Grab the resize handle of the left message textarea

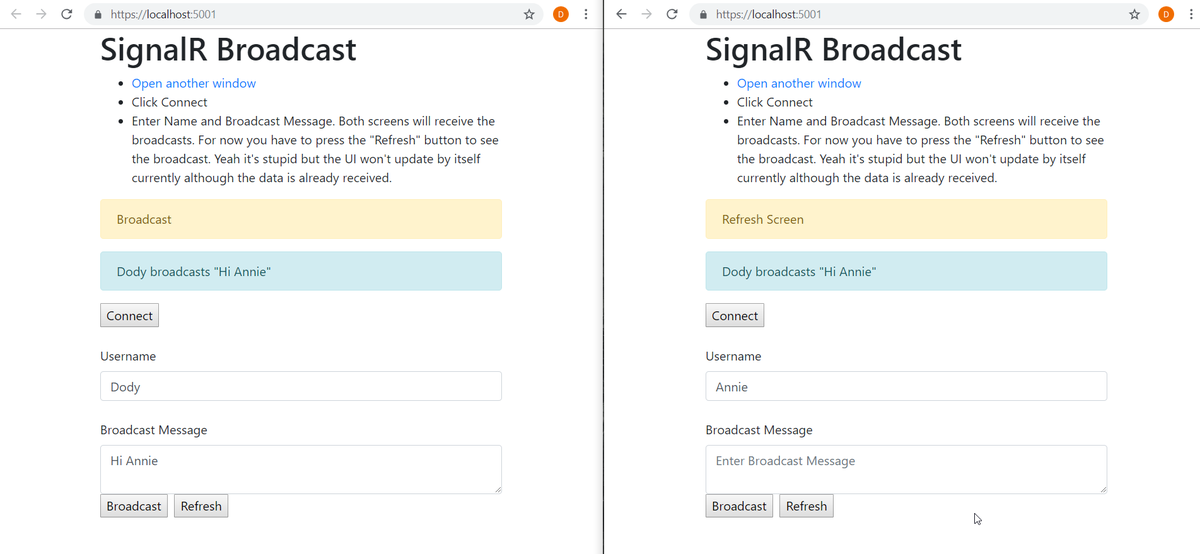point(496,488)
